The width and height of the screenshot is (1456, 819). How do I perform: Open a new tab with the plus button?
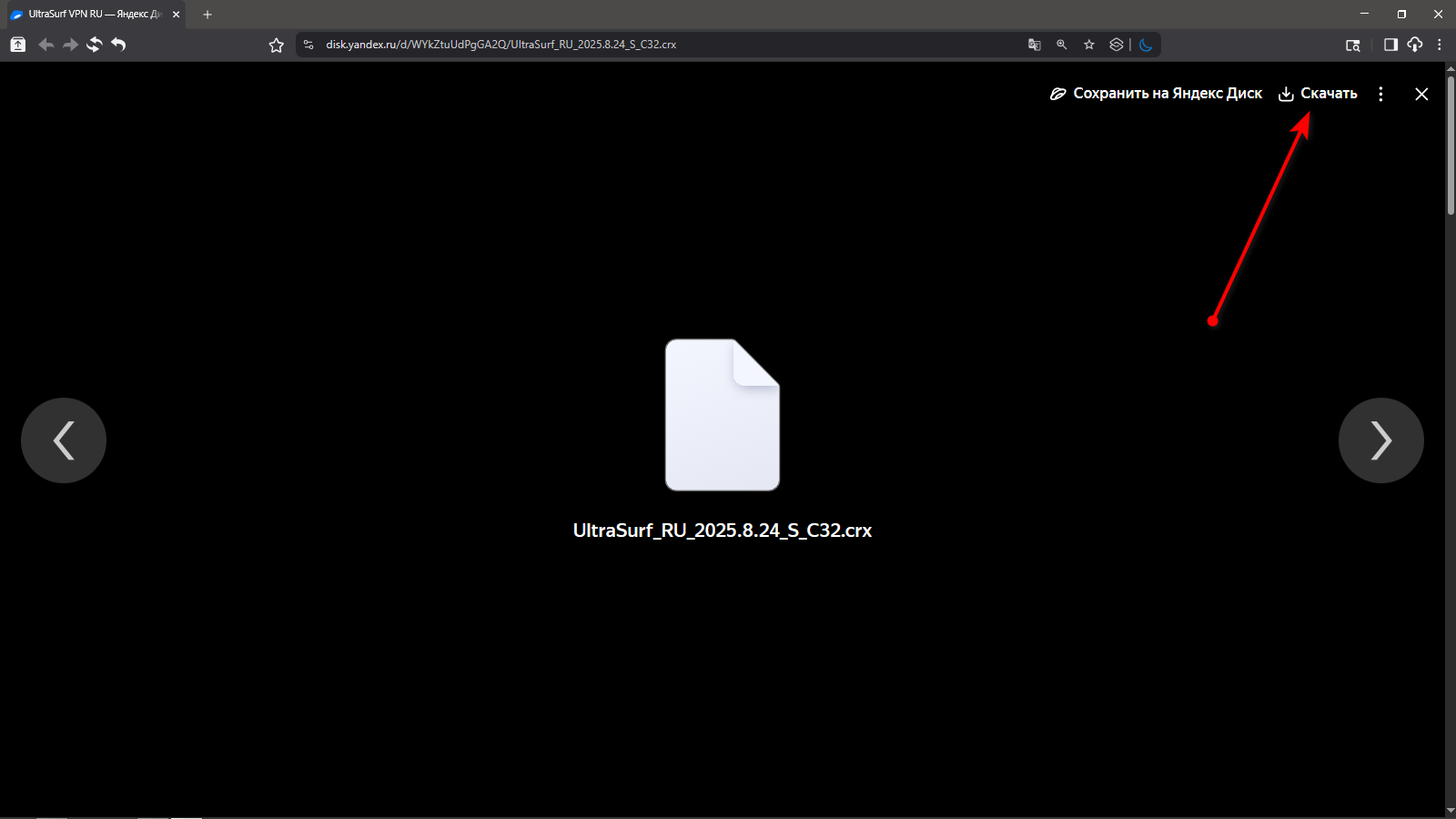207,15
